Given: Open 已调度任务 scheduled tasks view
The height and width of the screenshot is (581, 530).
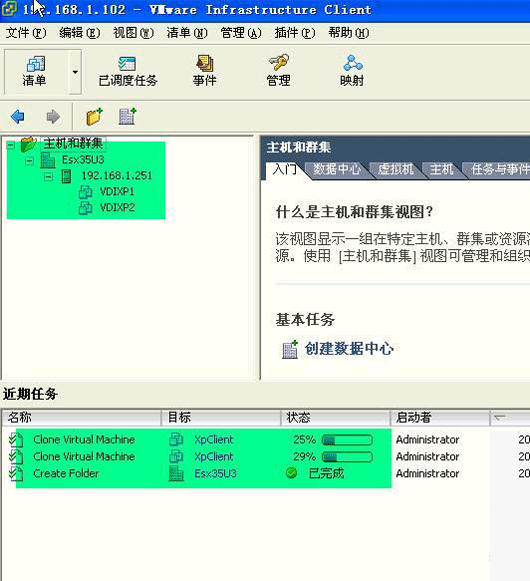Looking at the screenshot, I should (128, 72).
